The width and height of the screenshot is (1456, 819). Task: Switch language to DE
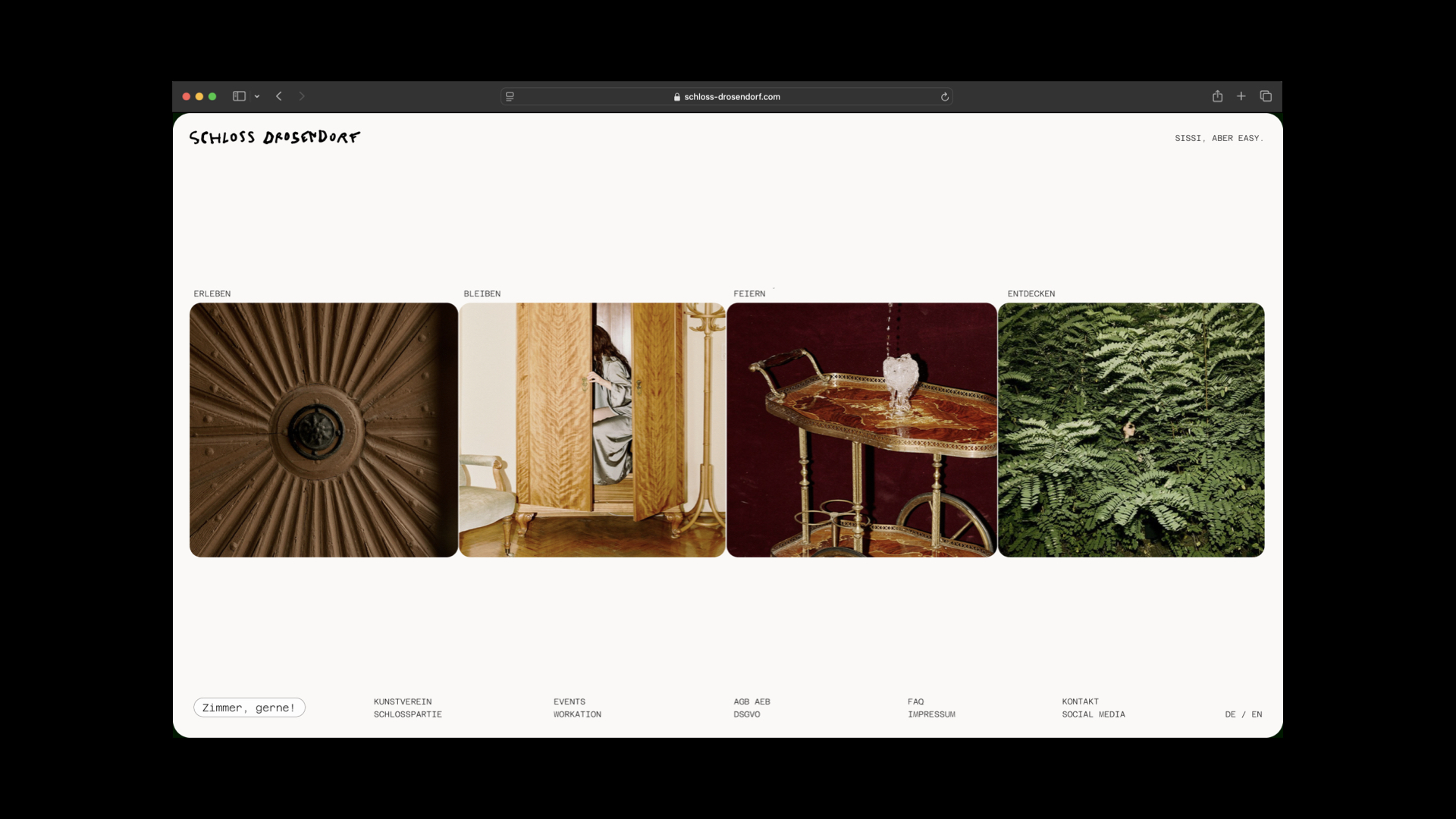[x=1230, y=714]
